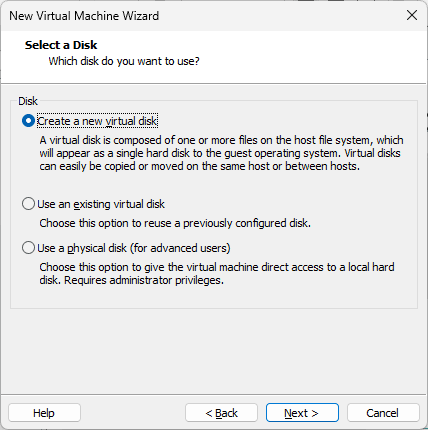The width and height of the screenshot is (428, 430).
Task: Click the blank footer area between Help and Back
Action: pos(133,413)
